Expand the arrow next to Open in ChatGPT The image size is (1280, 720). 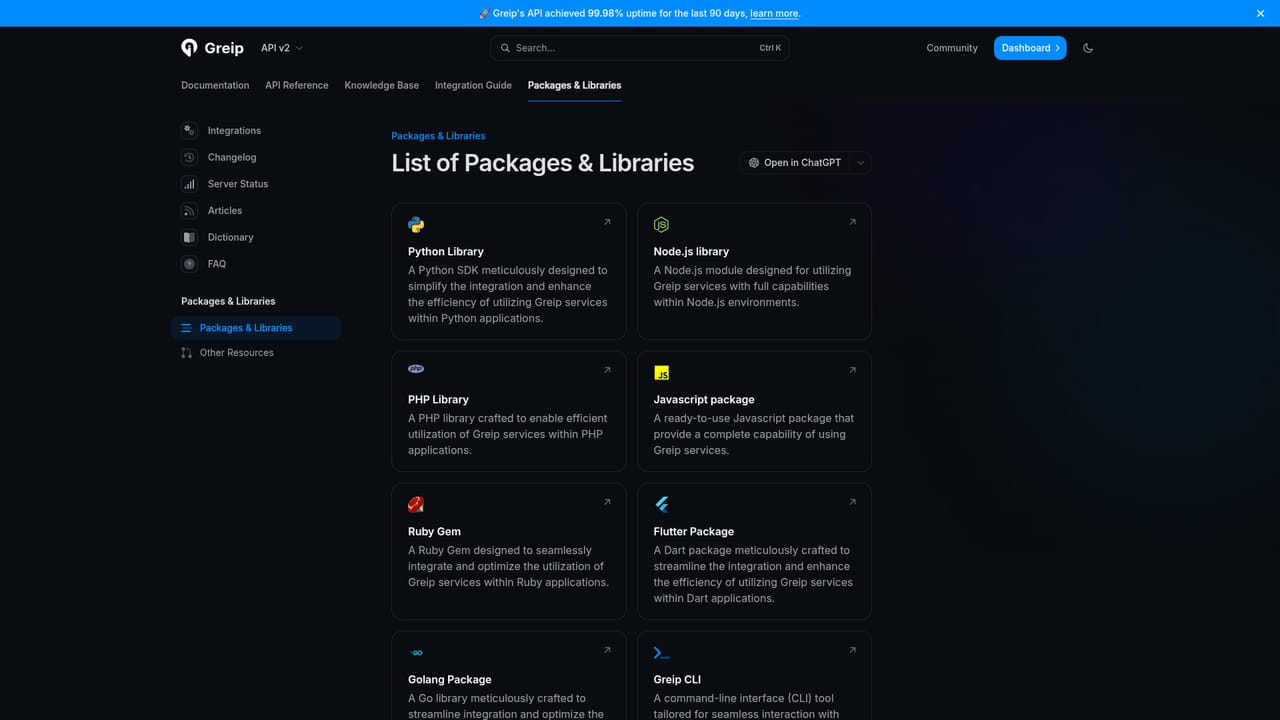[861, 163]
